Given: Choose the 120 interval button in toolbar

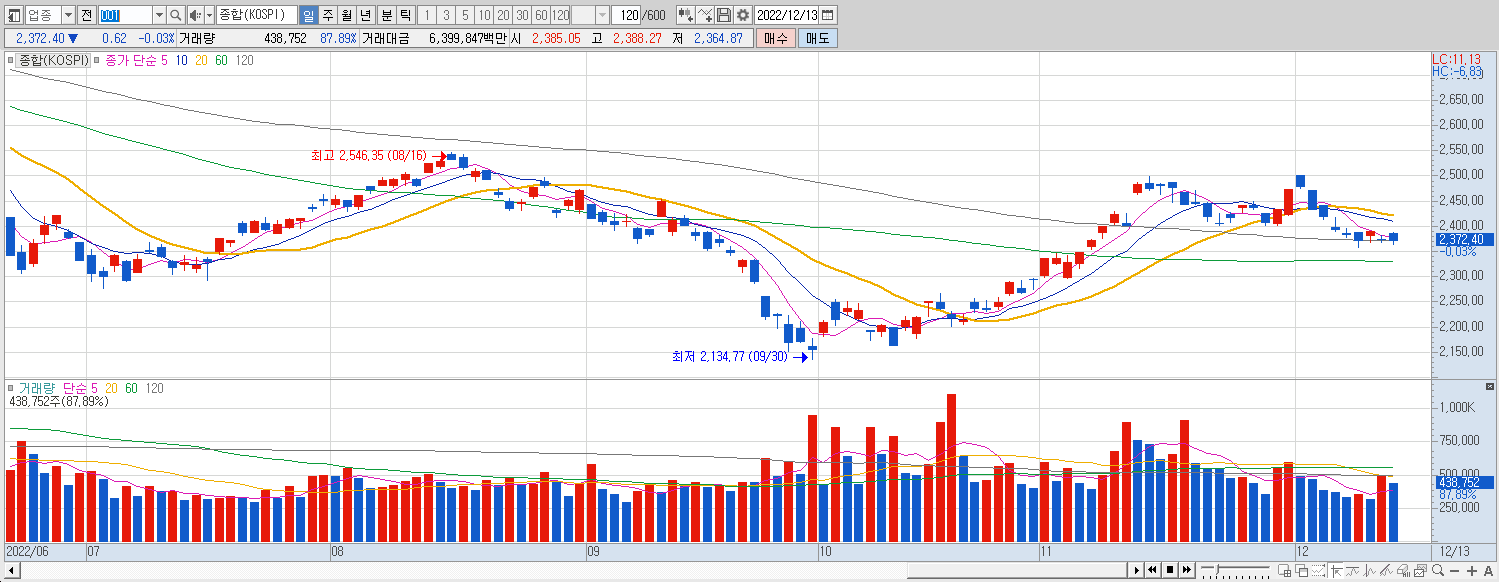Looking at the screenshot, I should [560, 15].
